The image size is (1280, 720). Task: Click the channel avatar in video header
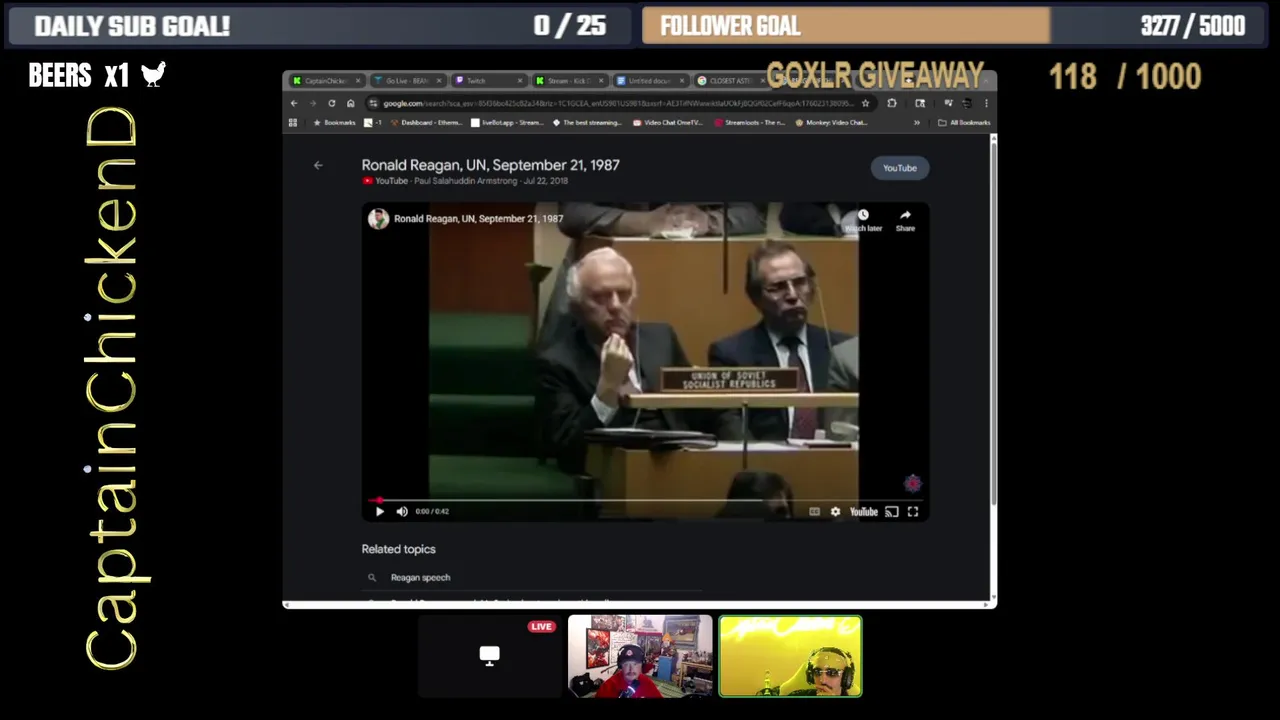378,218
